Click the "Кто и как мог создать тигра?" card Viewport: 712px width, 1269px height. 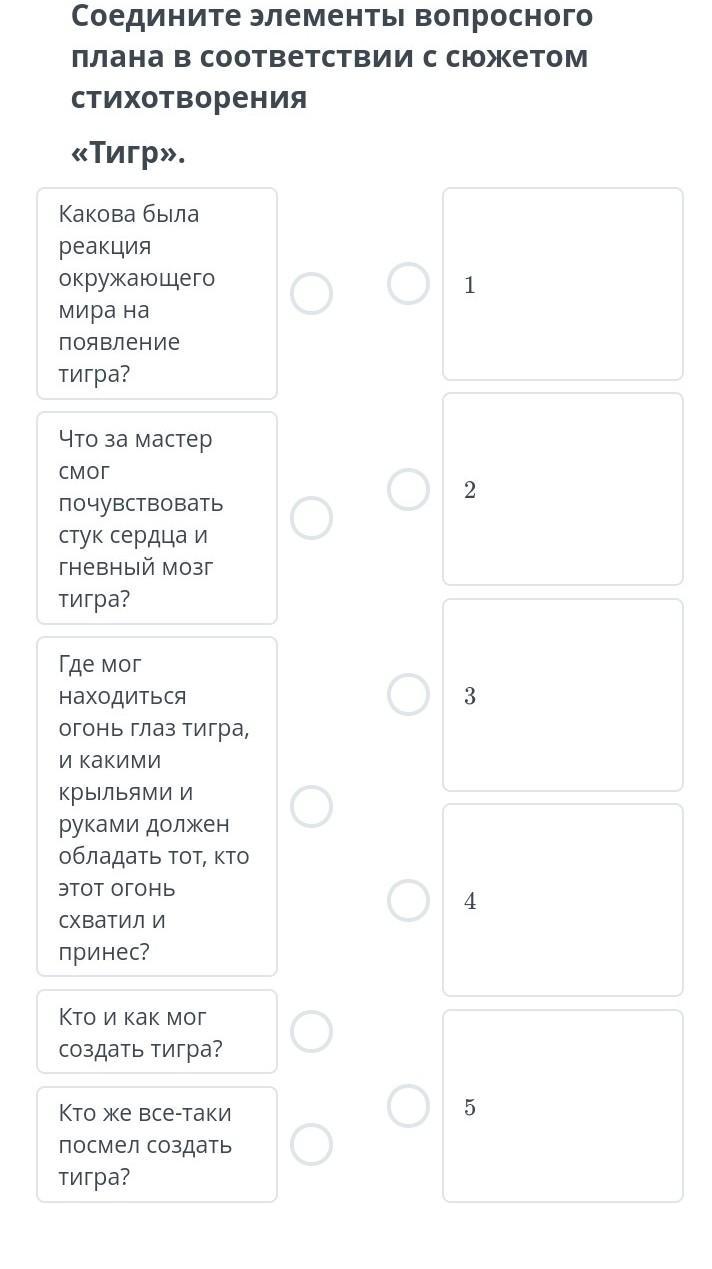[157, 1031]
